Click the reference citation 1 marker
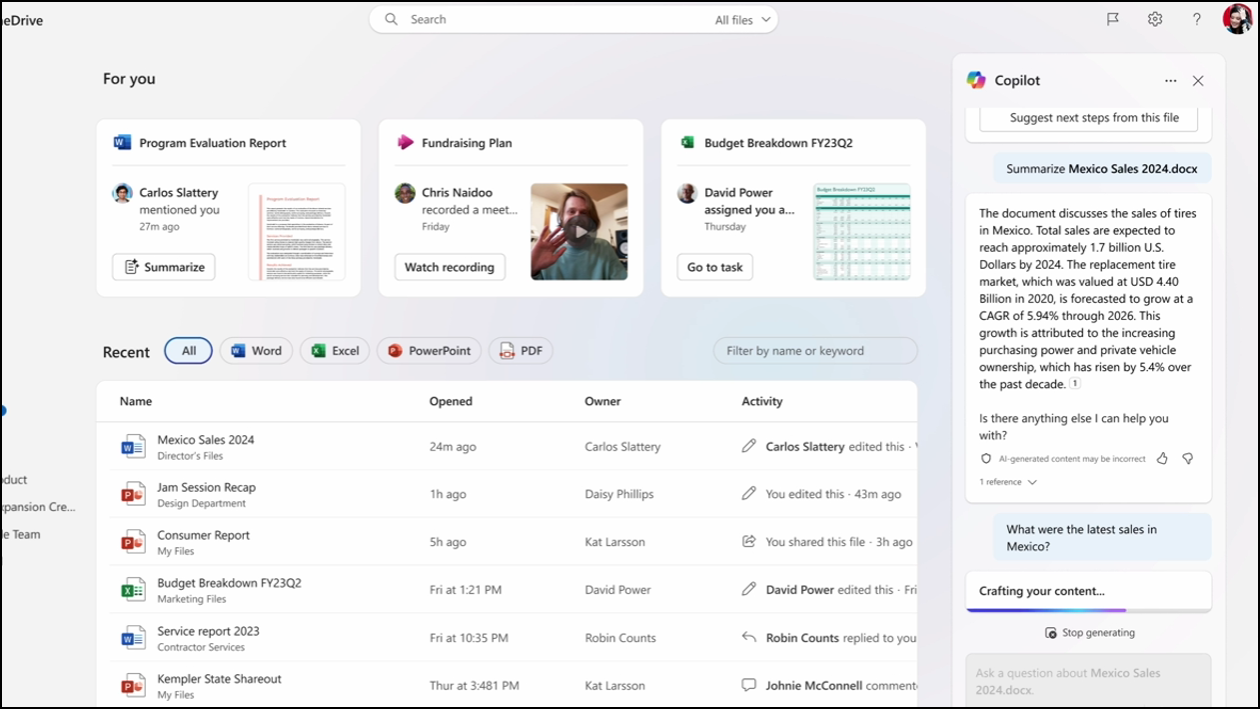1260x709 pixels. pyautogui.click(x=1075, y=383)
